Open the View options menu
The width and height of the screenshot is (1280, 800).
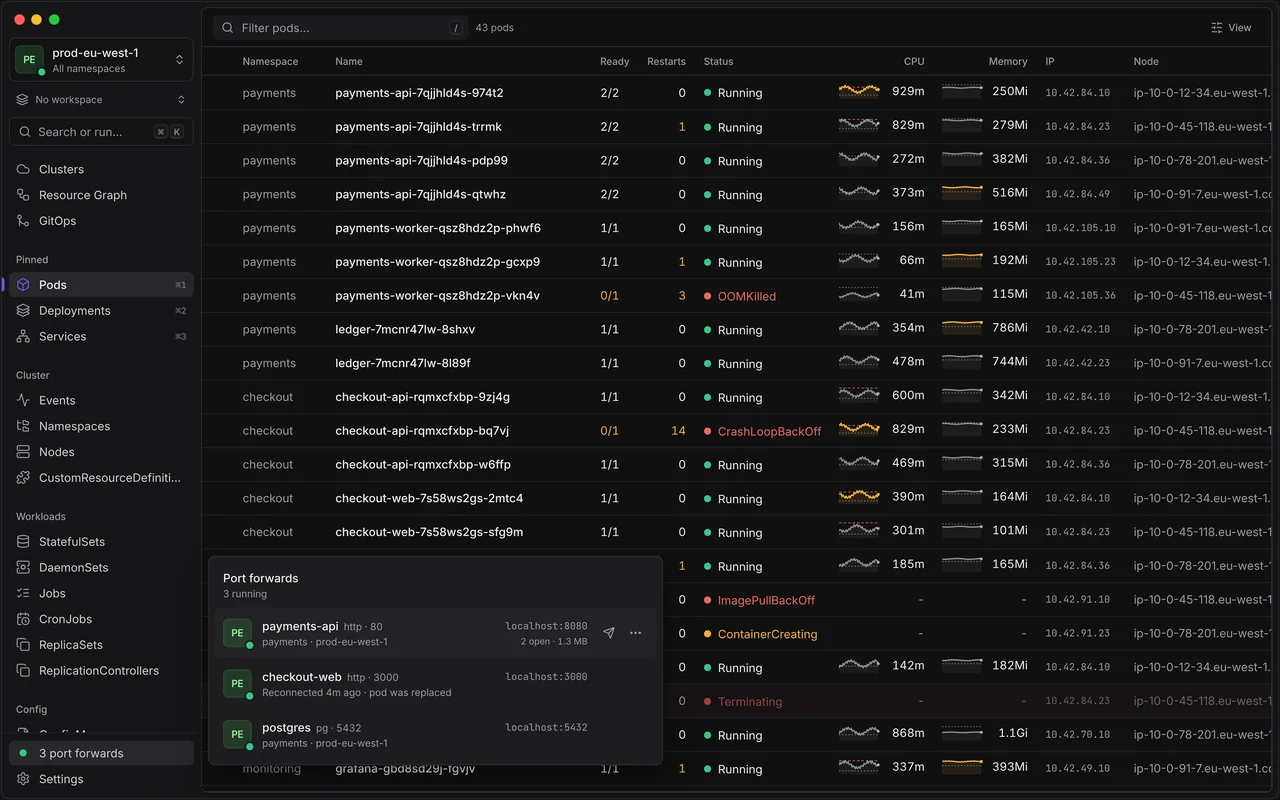click(x=1231, y=28)
